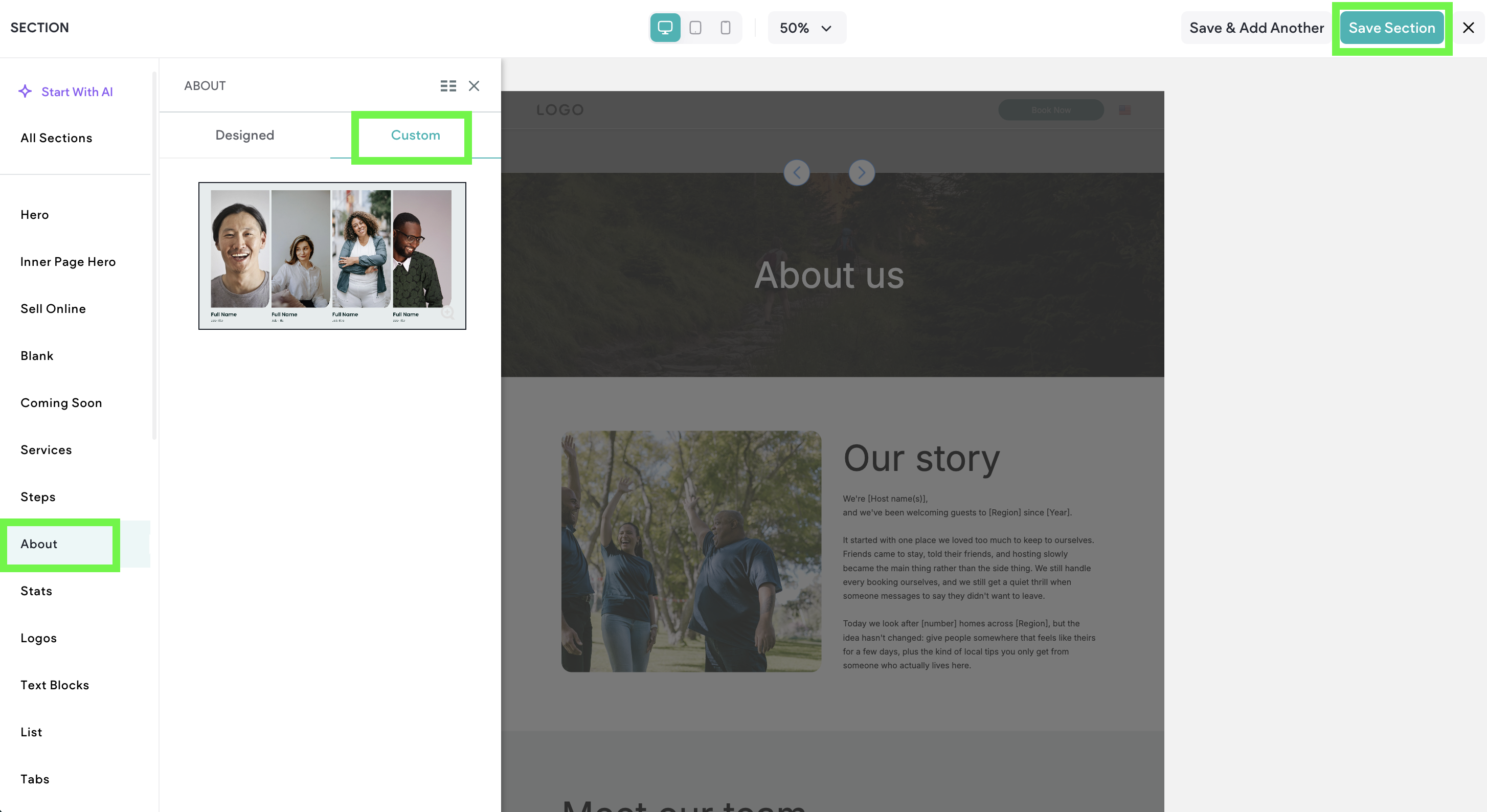Screen dimensions: 1487x812
Task: Open Stats section category
Action: click(x=36, y=591)
